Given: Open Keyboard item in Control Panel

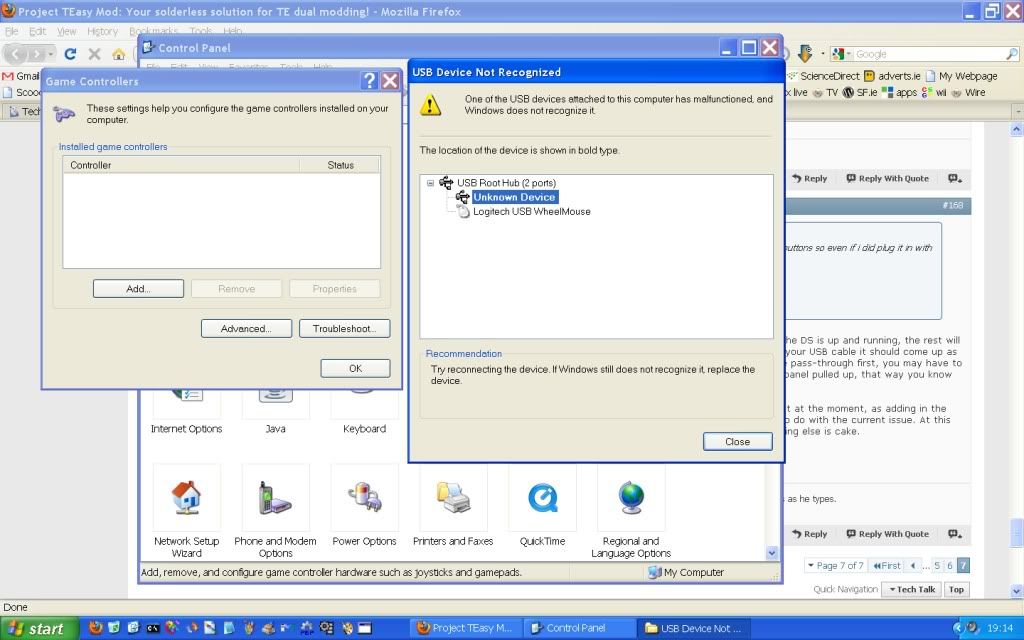Looking at the screenshot, I should coord(364,428).
